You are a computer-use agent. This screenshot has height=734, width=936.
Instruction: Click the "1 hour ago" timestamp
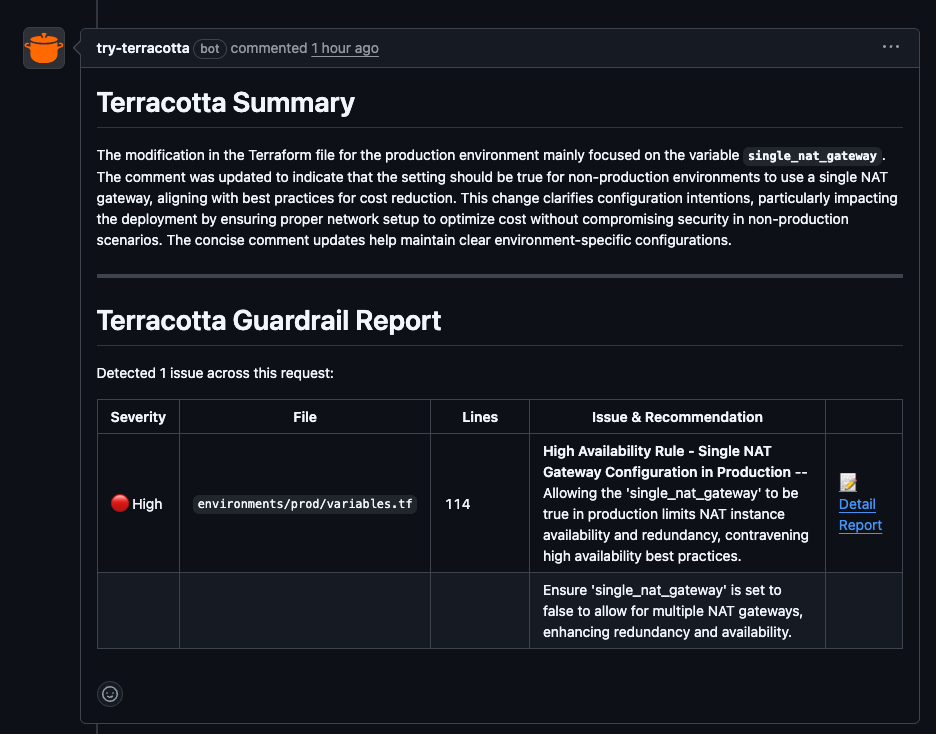pos(344,48)
